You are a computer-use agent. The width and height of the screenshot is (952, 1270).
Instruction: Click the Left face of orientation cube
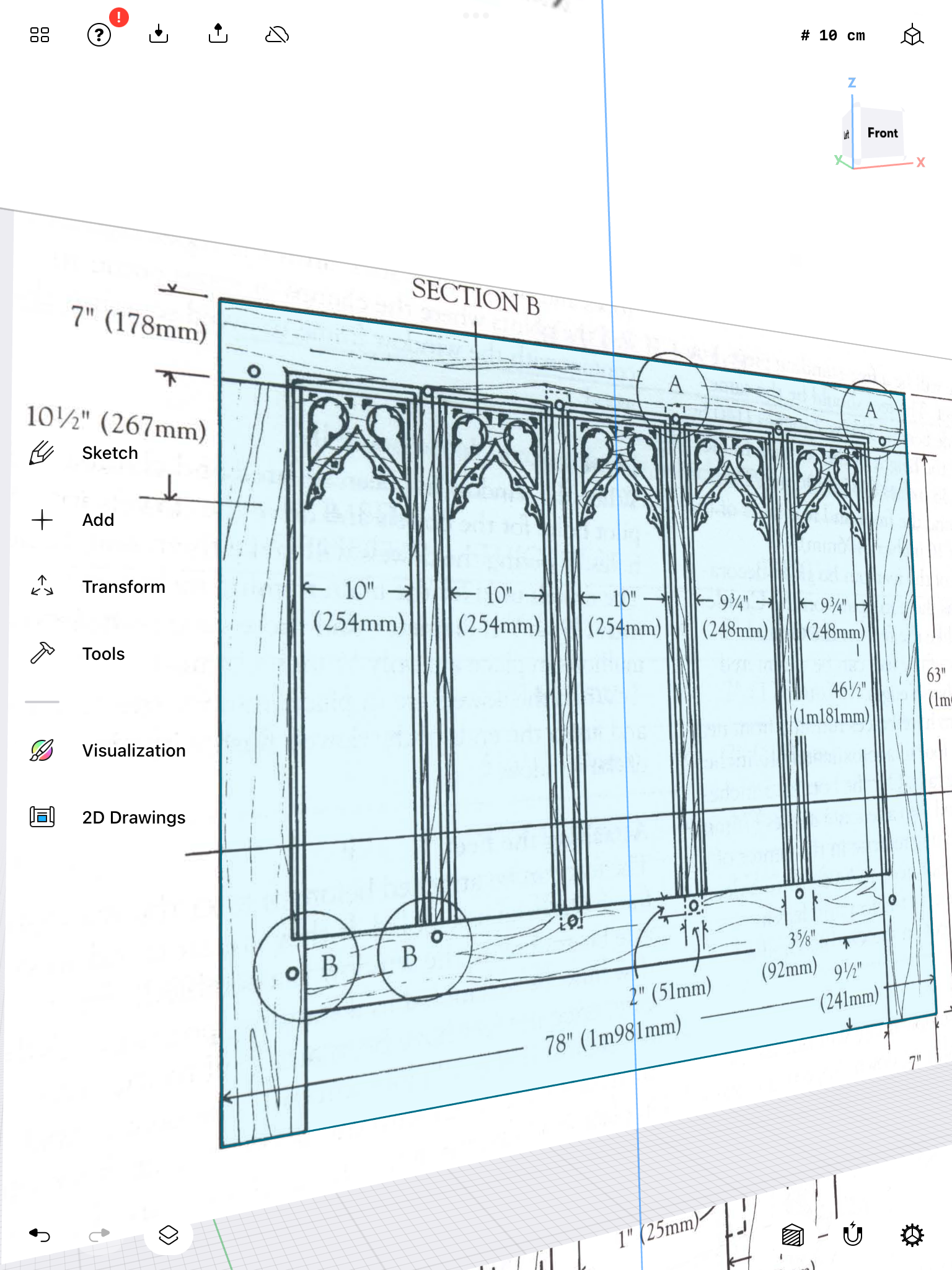click(847, 135)
